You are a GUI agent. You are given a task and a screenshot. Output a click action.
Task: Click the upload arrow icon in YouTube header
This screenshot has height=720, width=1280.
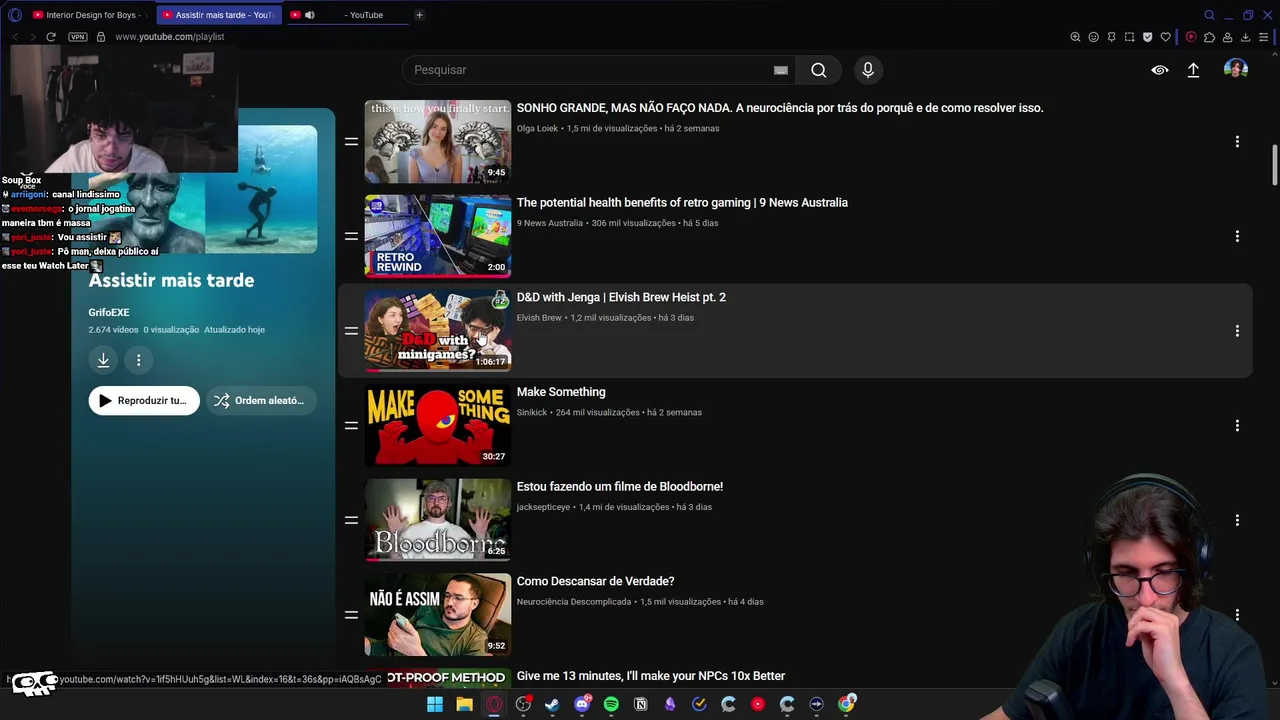click(1193, 70)
